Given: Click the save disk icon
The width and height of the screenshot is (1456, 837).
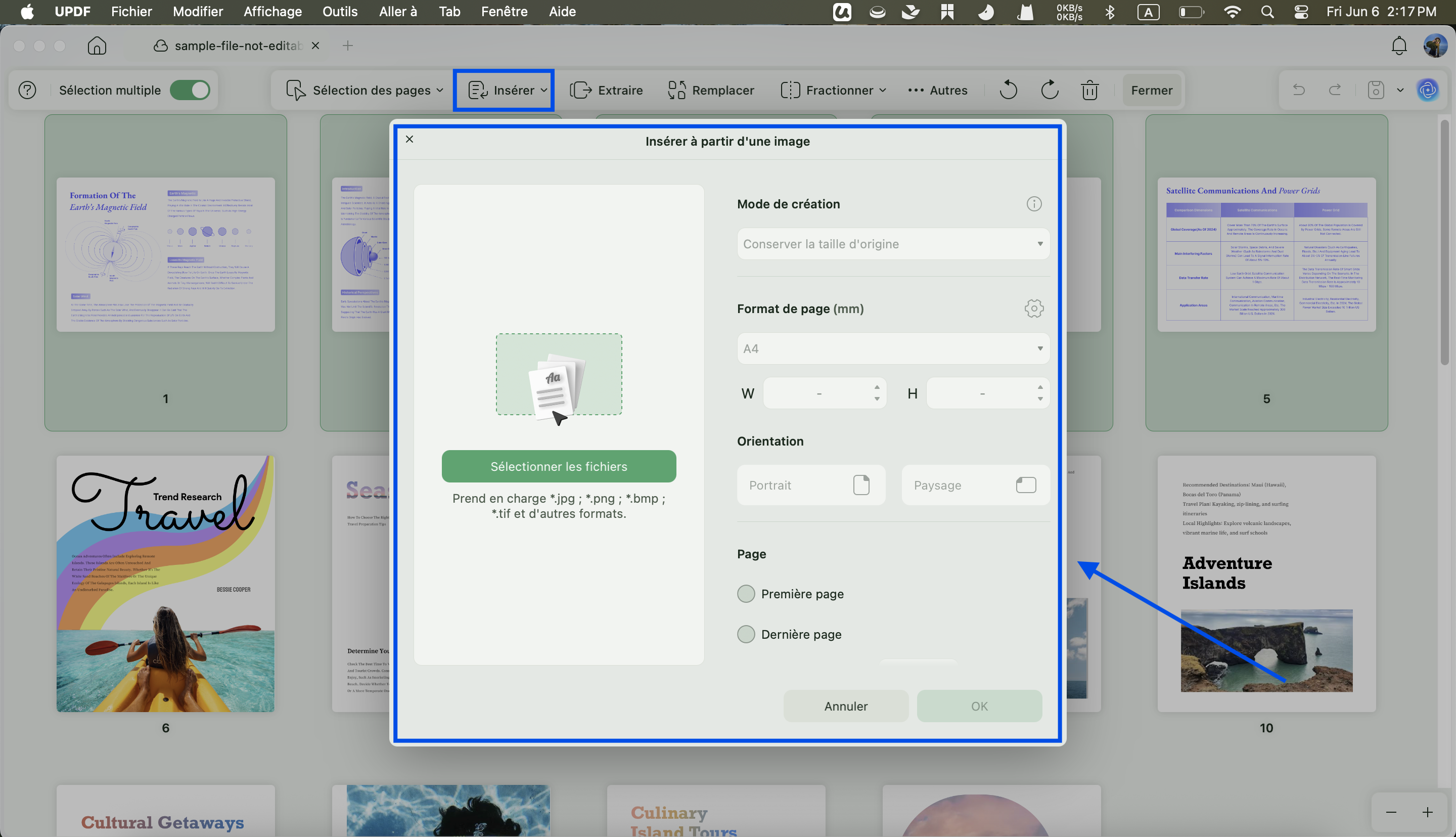Looking at the screenshot, I should (1376, 90).
